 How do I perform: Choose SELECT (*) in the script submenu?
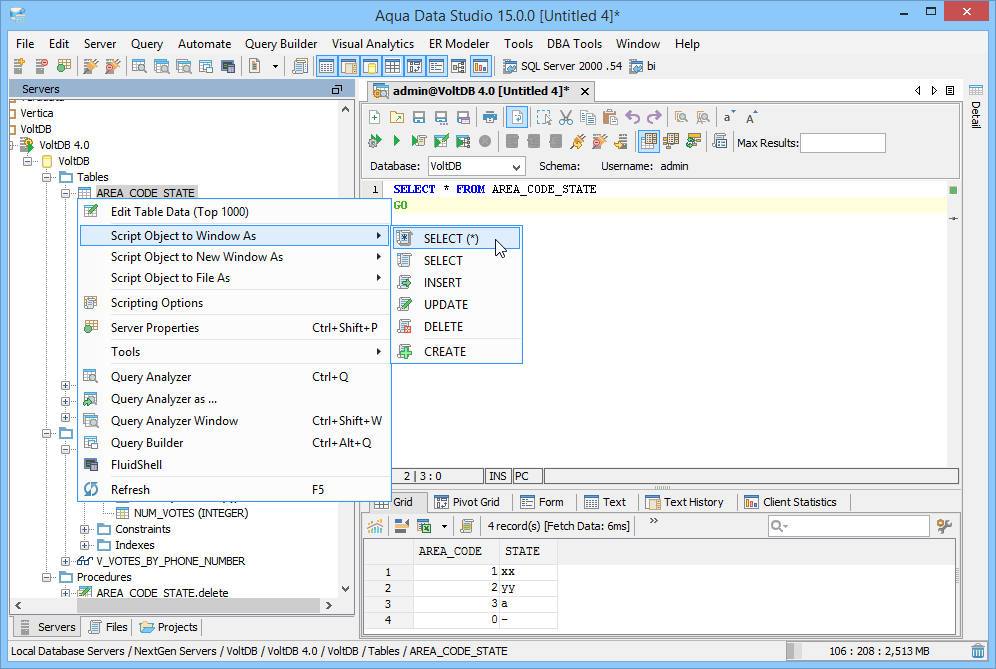(457, 238)
